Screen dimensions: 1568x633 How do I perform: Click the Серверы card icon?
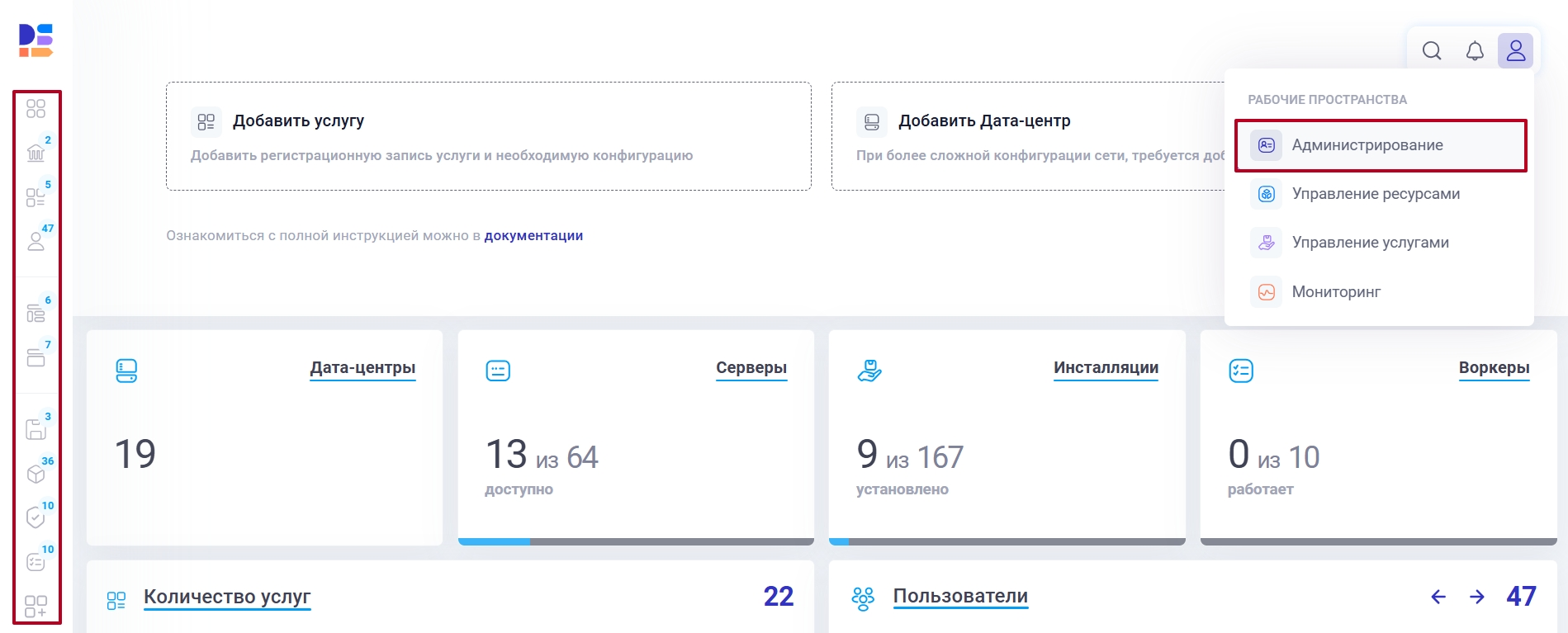point(498,371)
